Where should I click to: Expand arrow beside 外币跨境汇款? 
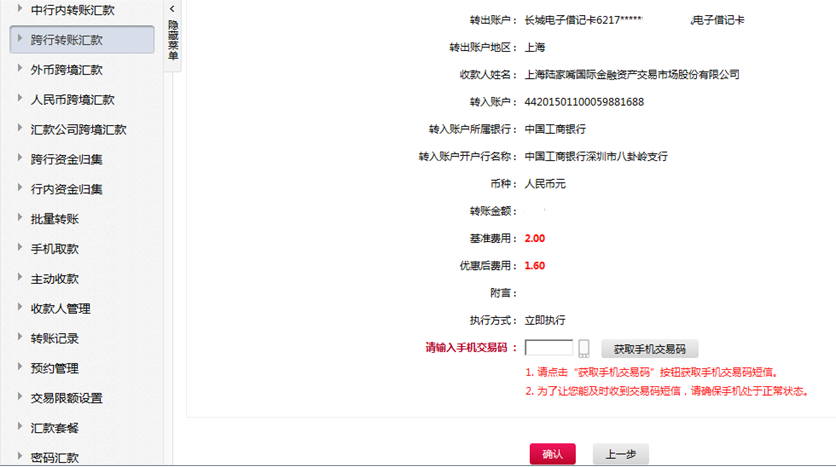[x=20, y=68]
